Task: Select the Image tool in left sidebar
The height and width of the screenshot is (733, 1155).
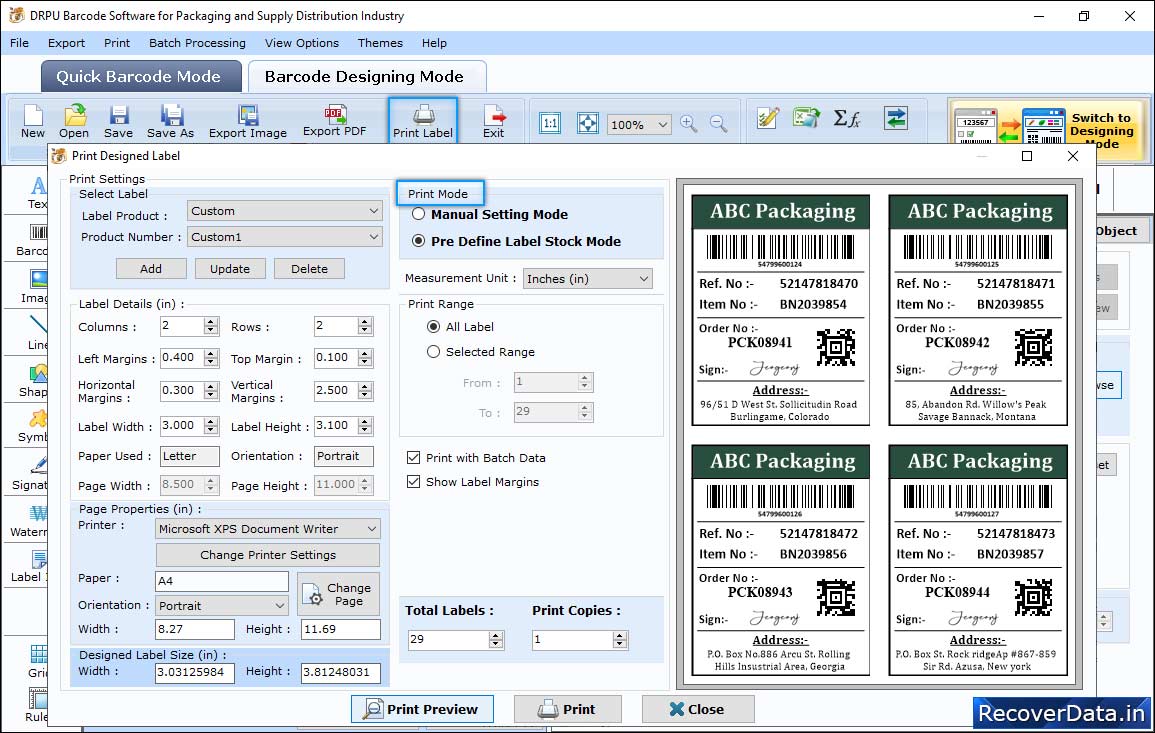Action: [x=35, y=287]
